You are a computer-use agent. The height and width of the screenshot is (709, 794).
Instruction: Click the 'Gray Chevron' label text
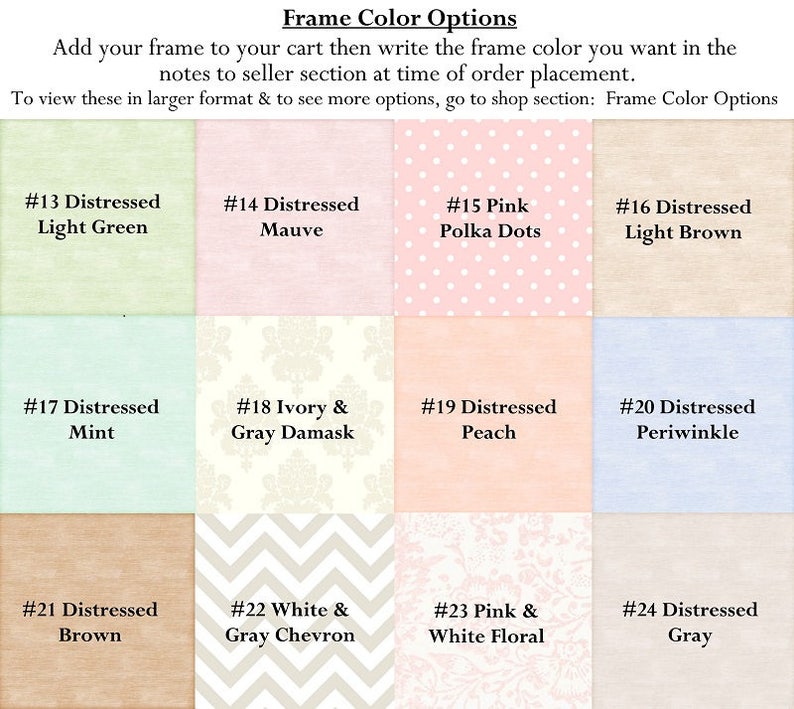tap(290, 635)
